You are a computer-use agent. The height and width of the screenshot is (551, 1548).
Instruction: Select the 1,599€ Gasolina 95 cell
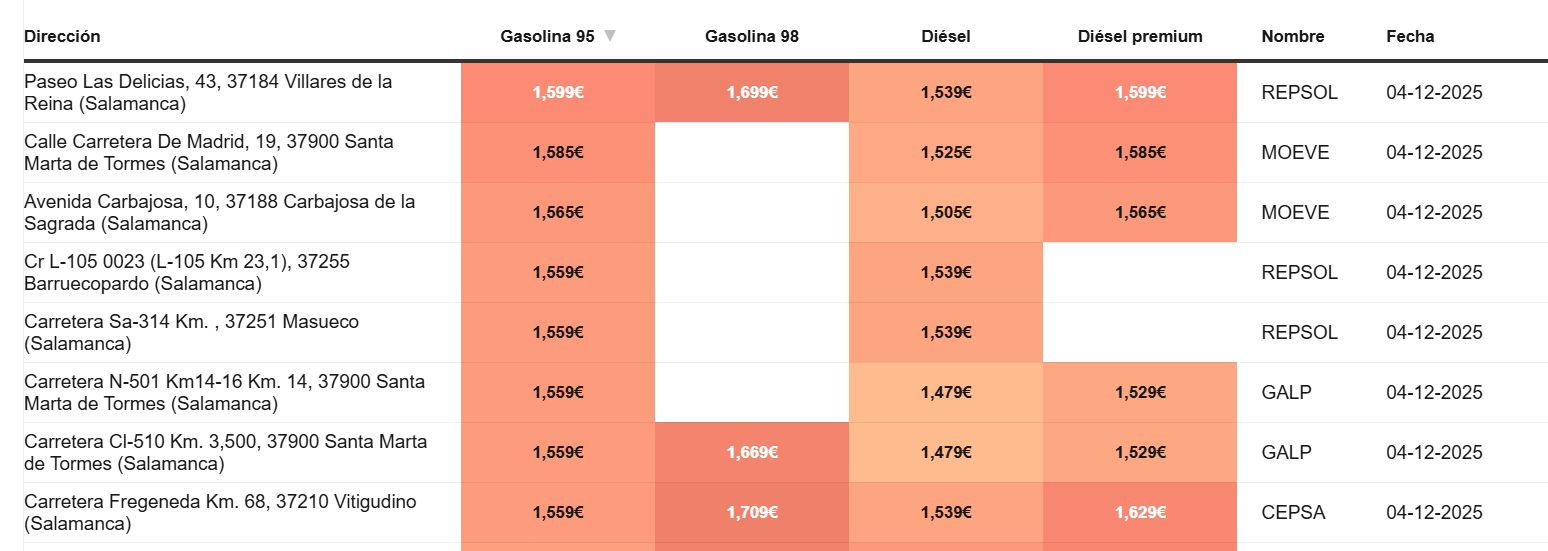[x=558, y=93]
